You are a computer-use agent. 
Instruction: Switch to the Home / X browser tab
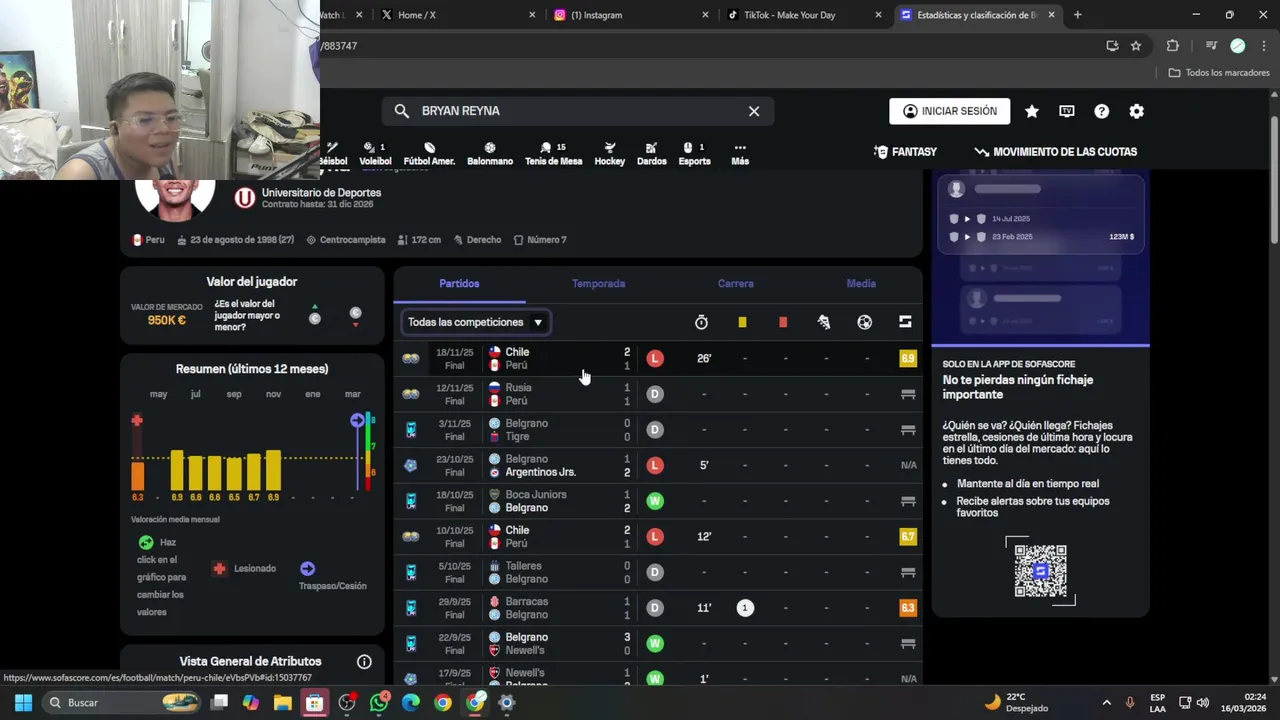tap(457, 15)
